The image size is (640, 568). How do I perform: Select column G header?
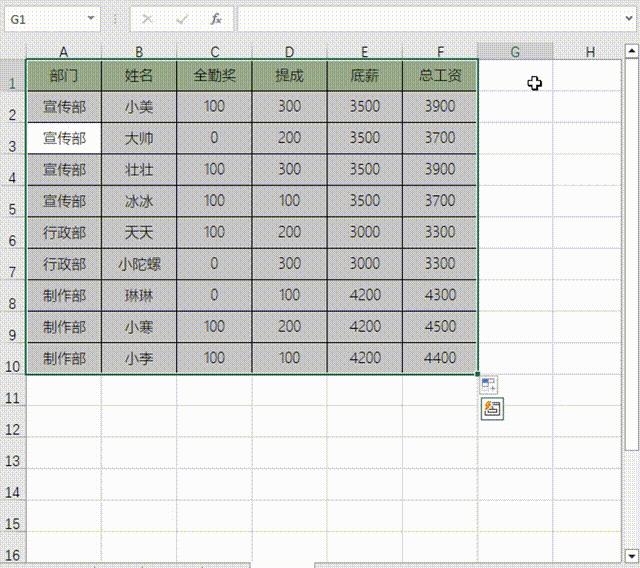point(515,52)
